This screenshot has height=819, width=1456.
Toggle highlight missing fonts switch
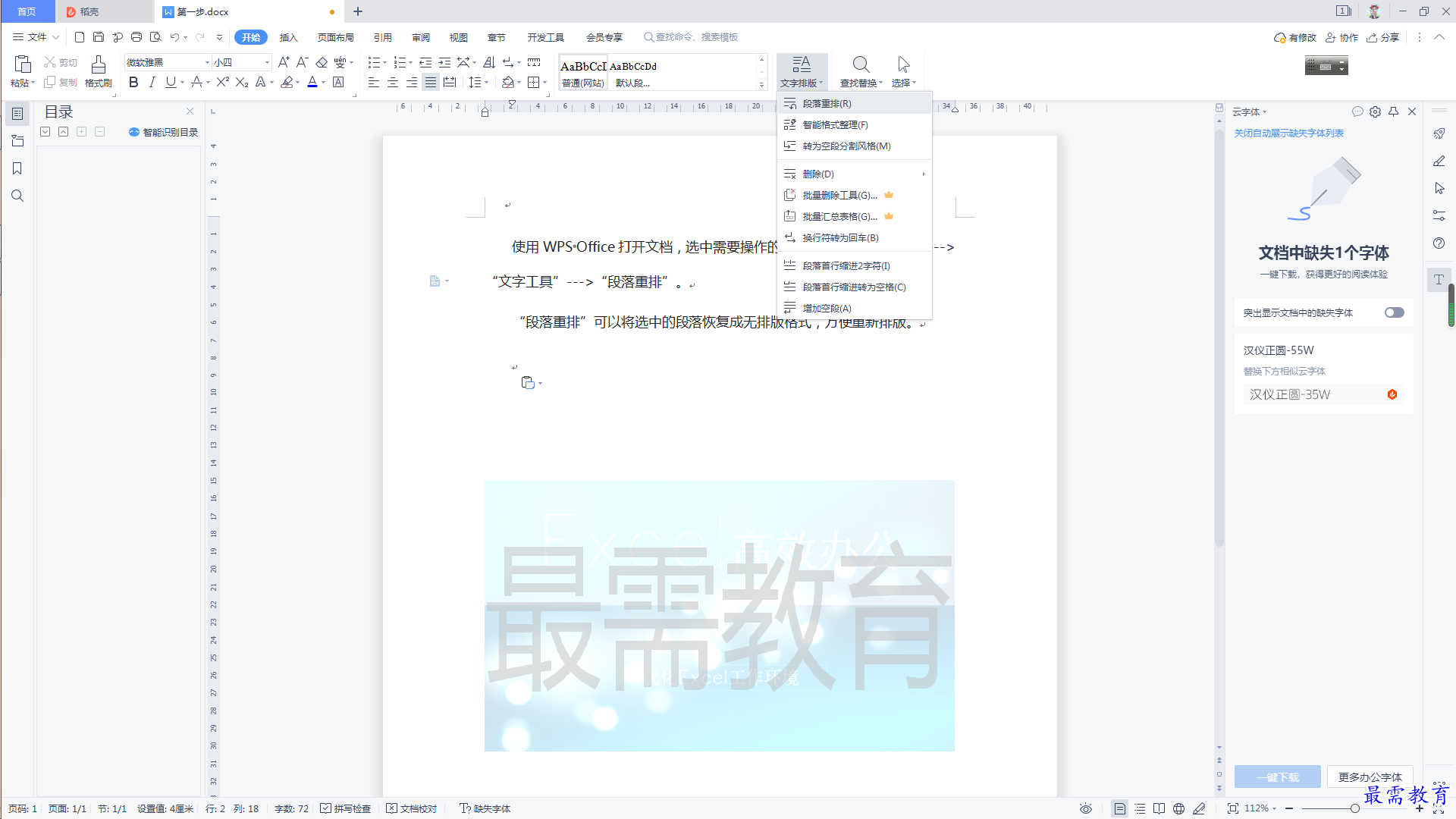coord(1394,312)
